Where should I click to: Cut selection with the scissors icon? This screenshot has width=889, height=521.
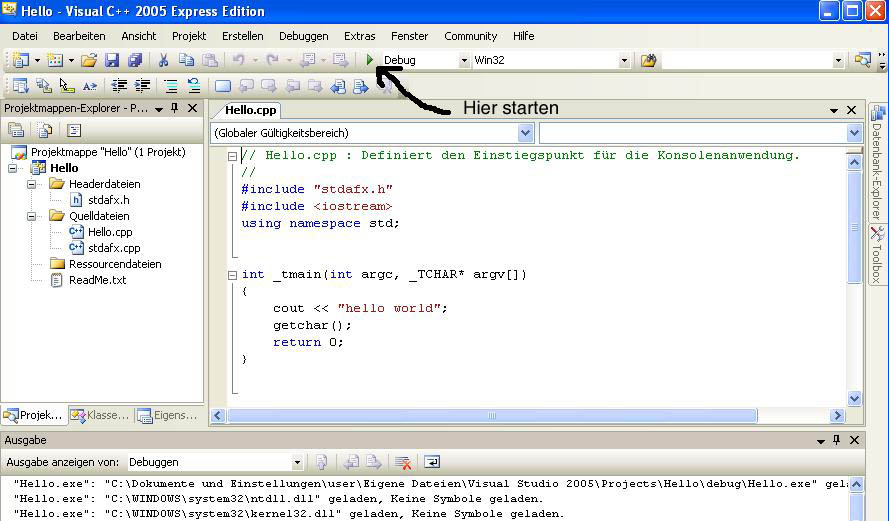point(164,60)
